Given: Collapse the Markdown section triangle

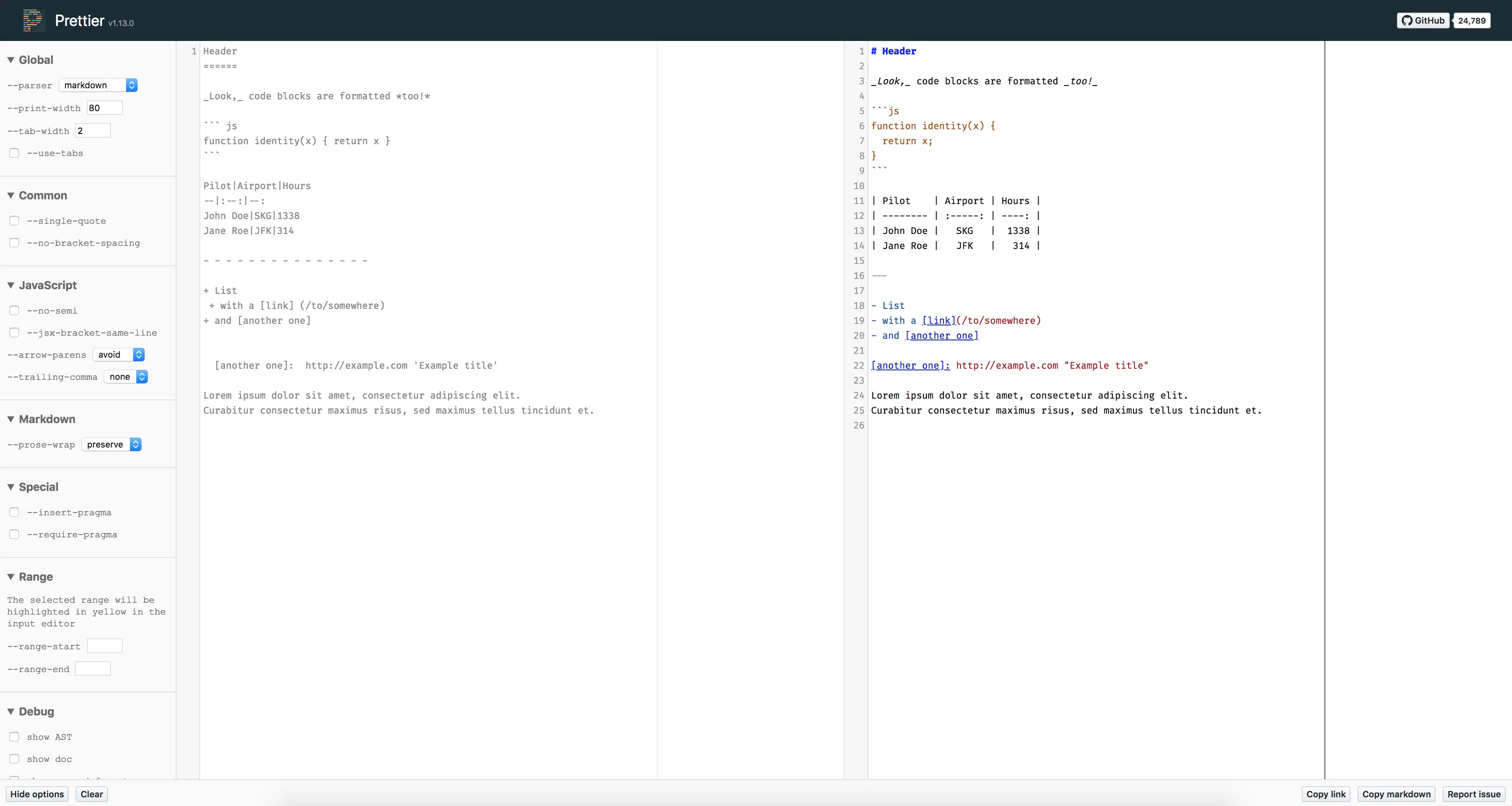Looking at the screenshot, I should click(10, 419).
